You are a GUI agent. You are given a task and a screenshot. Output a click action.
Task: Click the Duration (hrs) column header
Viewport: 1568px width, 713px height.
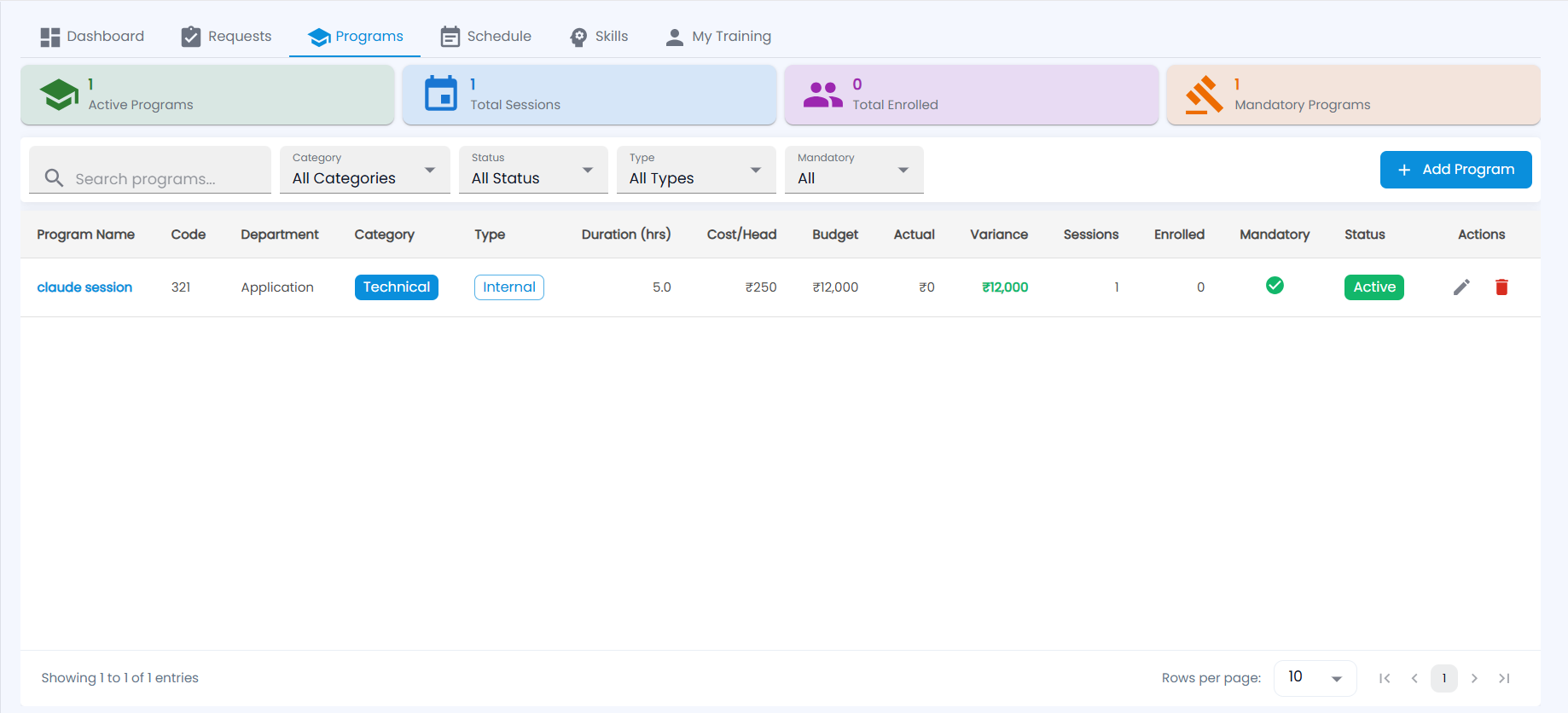[x=626, y=235]
